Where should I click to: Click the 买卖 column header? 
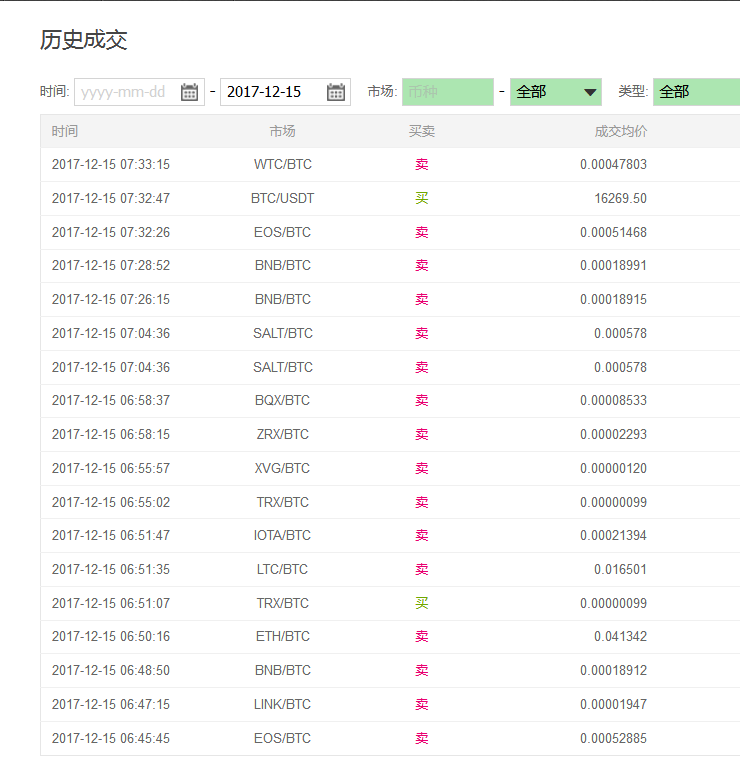tap(422, 131)
